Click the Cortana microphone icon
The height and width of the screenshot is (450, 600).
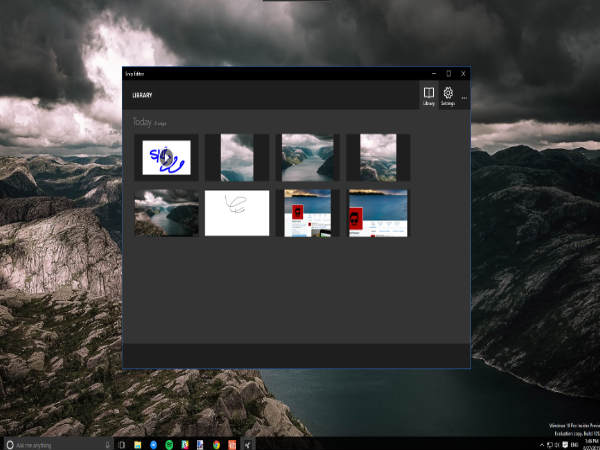107,443
